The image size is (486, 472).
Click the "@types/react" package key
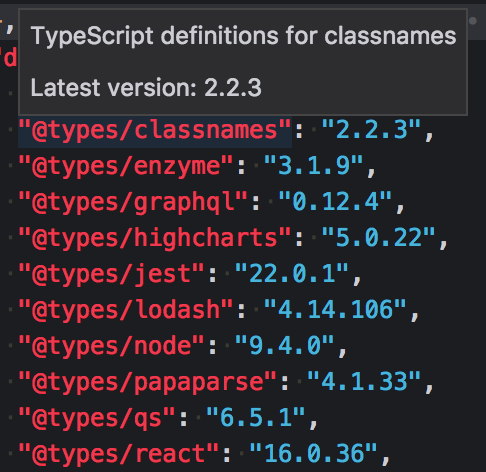click(119, 454)
